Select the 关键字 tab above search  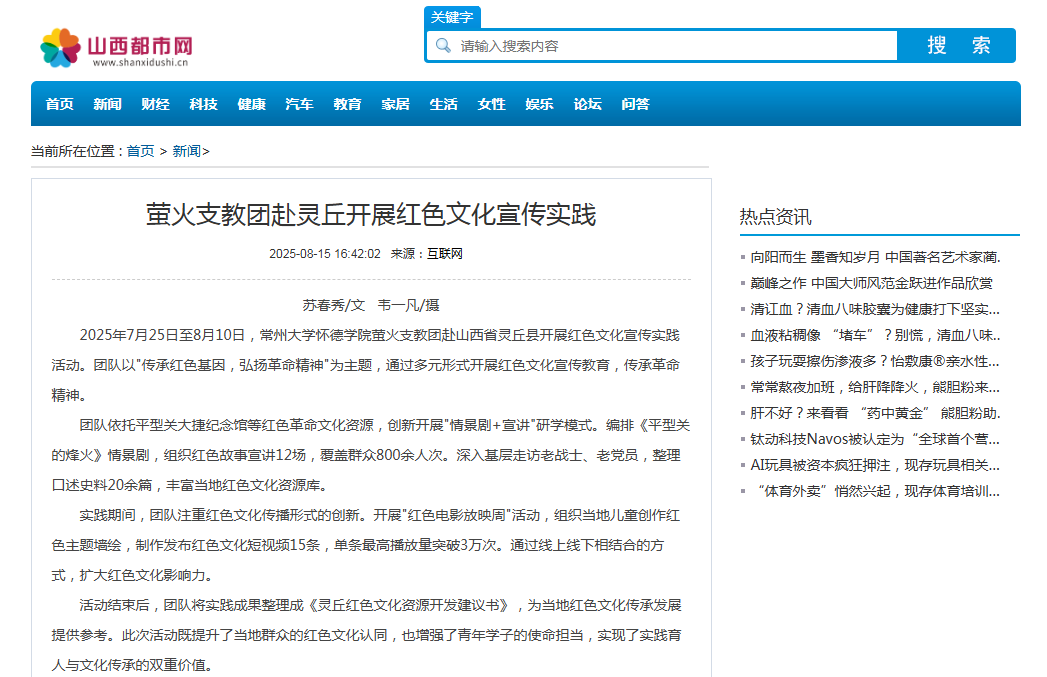tap(453, 17)
